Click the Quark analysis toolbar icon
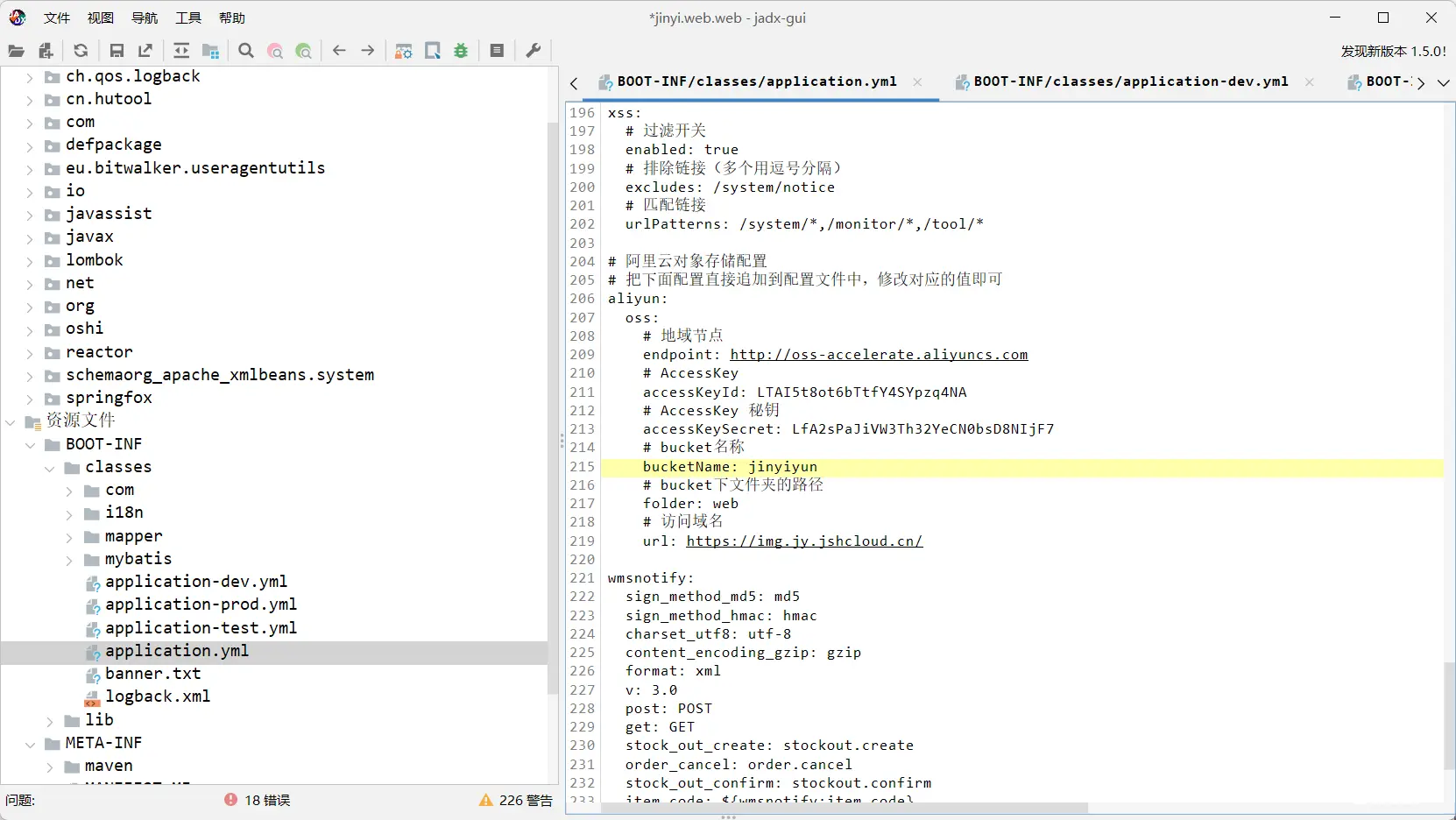The width and height of the screenshot is (1456, 820). point(433,51)
